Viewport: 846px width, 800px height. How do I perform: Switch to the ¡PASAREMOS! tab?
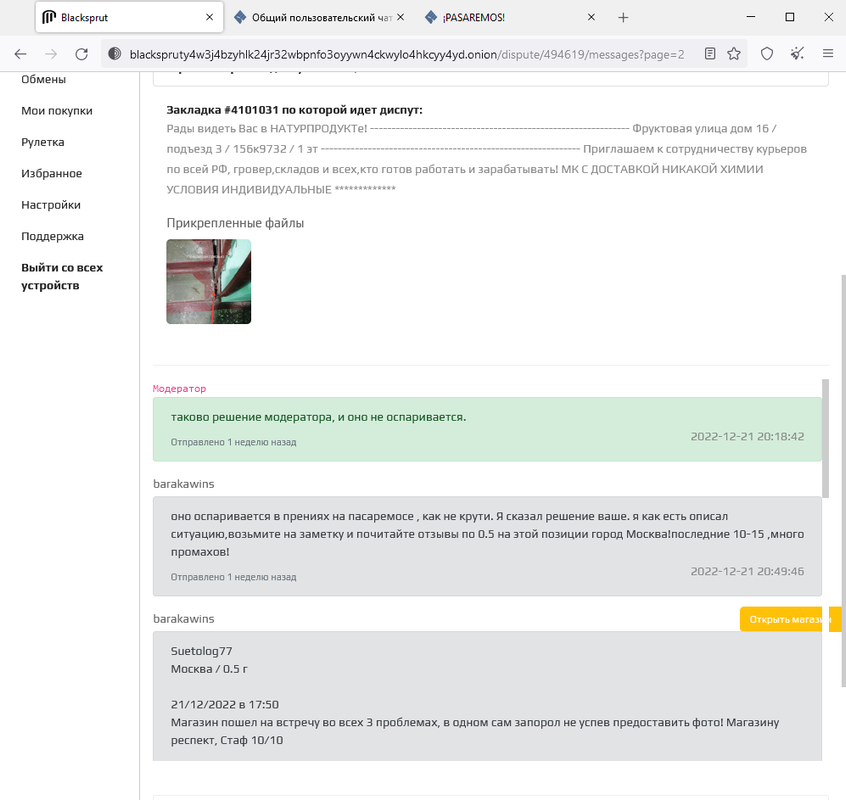[508, 18]
